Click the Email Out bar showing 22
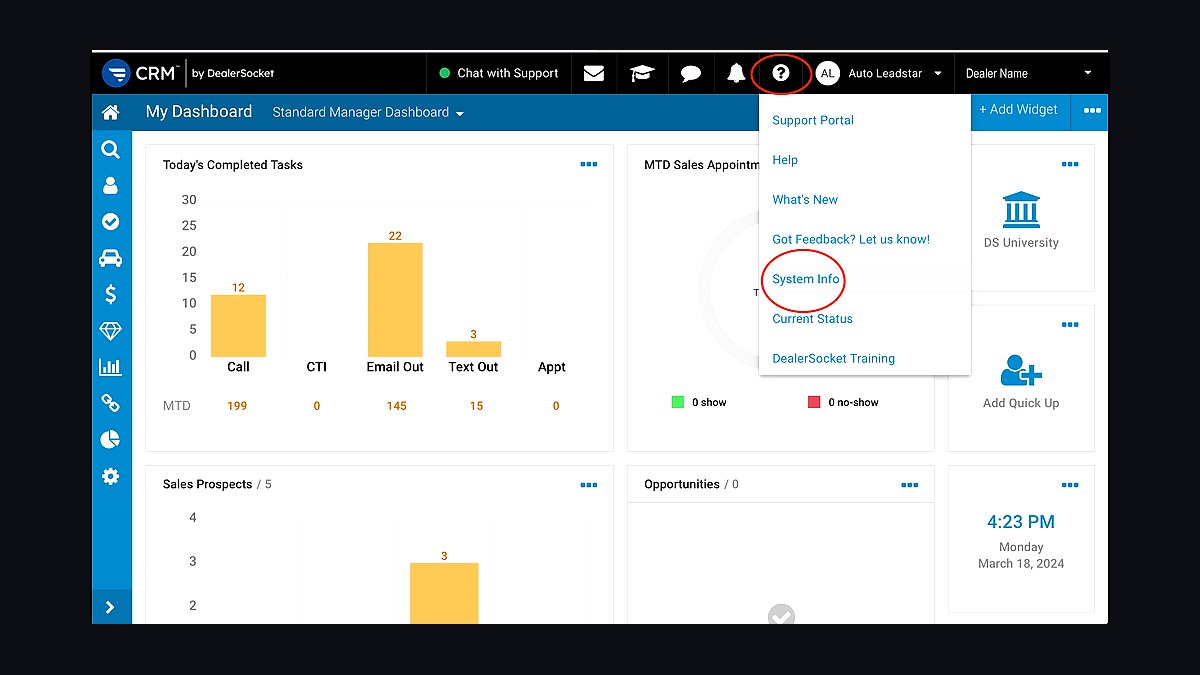Image resolution: width=1200 pixels, height=675 pixels. click(395, 300)
